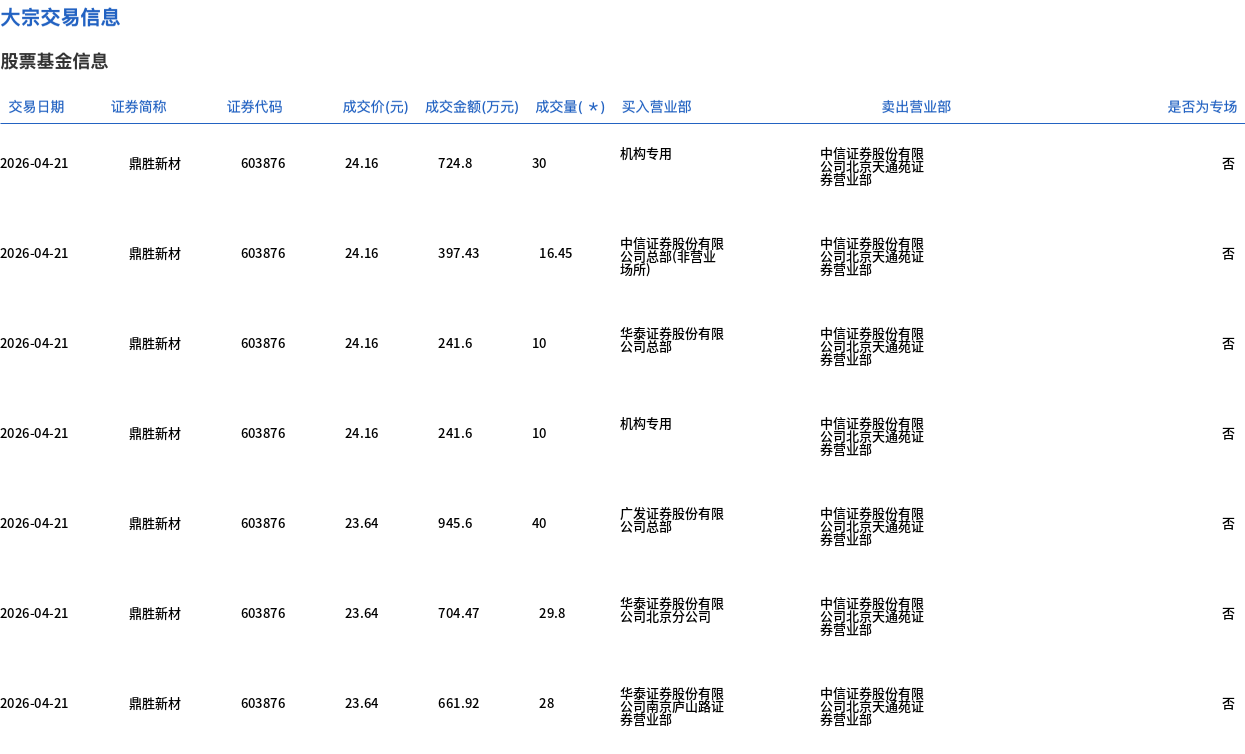Click volume 30 in the 724.8 row
Viewport: 1245px width, 754px height.
(539, 164)
